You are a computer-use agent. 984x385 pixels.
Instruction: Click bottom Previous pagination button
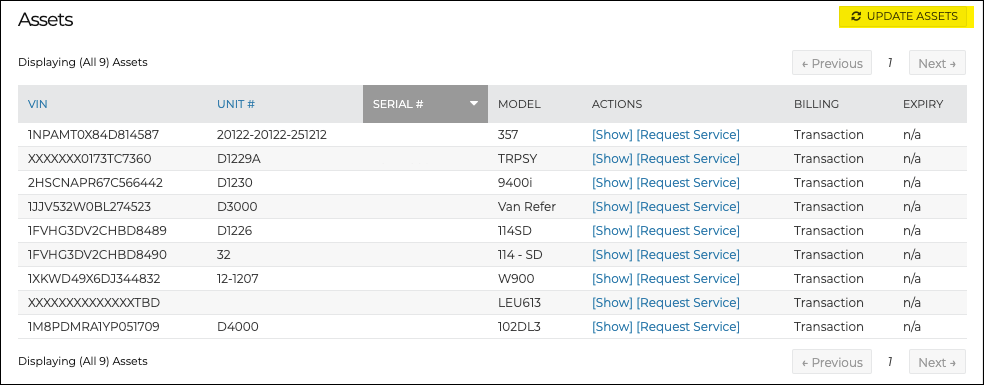click(832, 362)
